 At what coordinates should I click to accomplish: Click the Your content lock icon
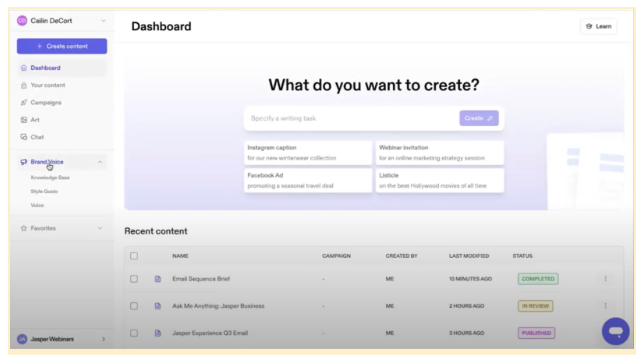pos(24,85)
